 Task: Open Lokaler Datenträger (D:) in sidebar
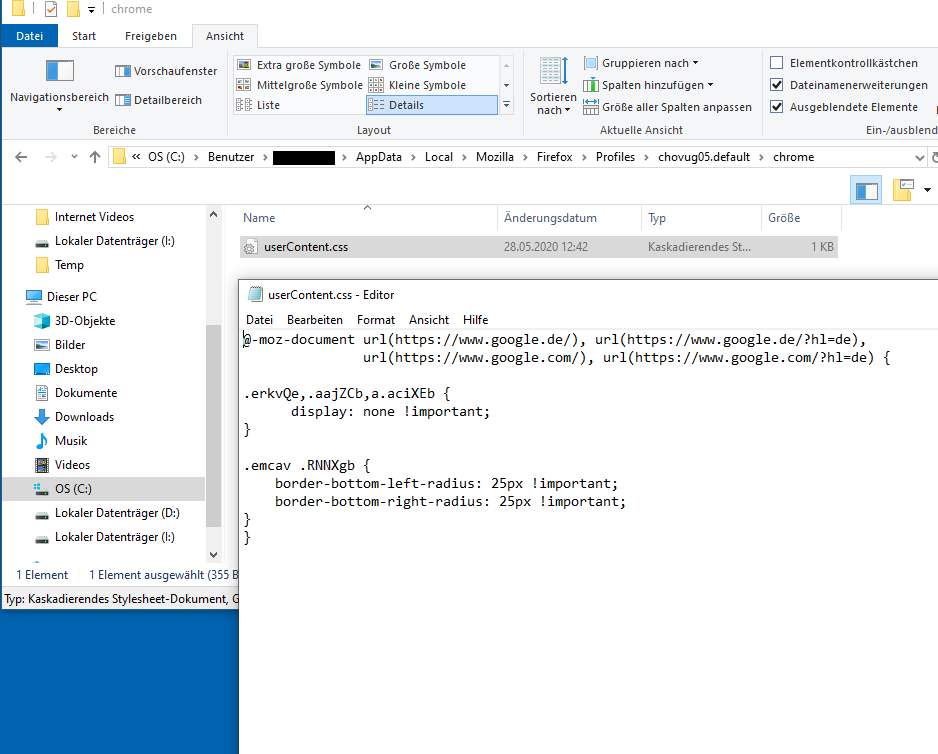pyautogui.click(x=107, y=513)
